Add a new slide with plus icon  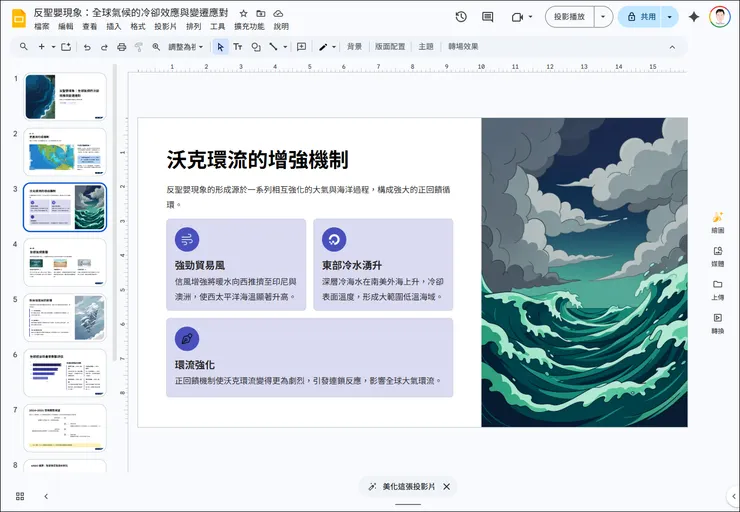tap(42, 47)
